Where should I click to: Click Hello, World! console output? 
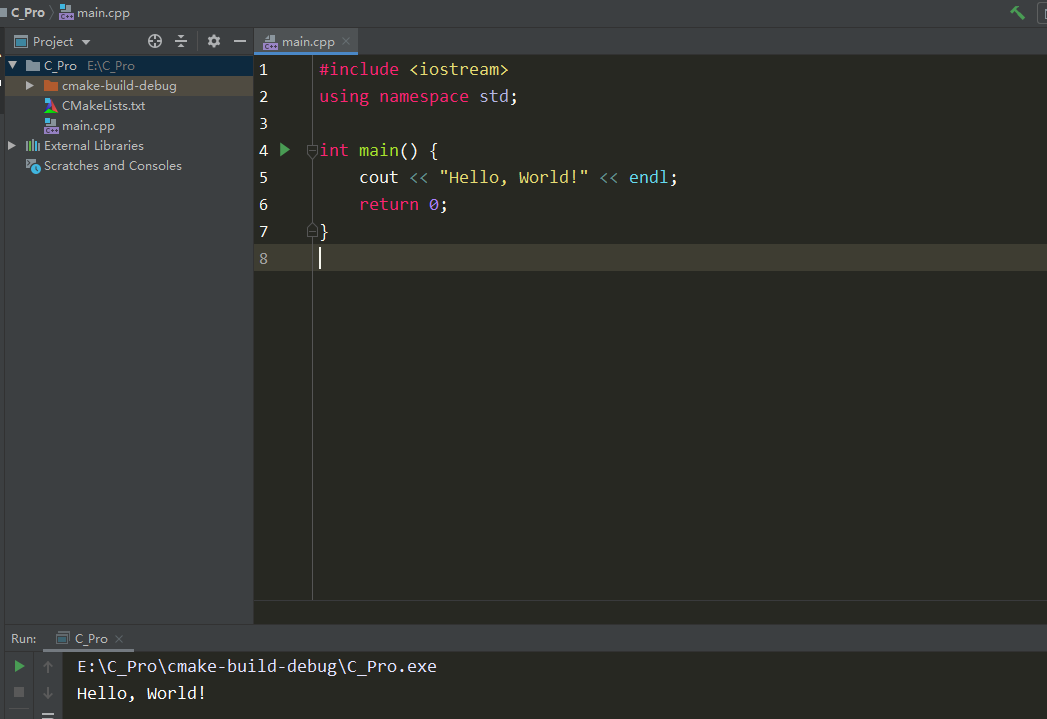[142, 693]
